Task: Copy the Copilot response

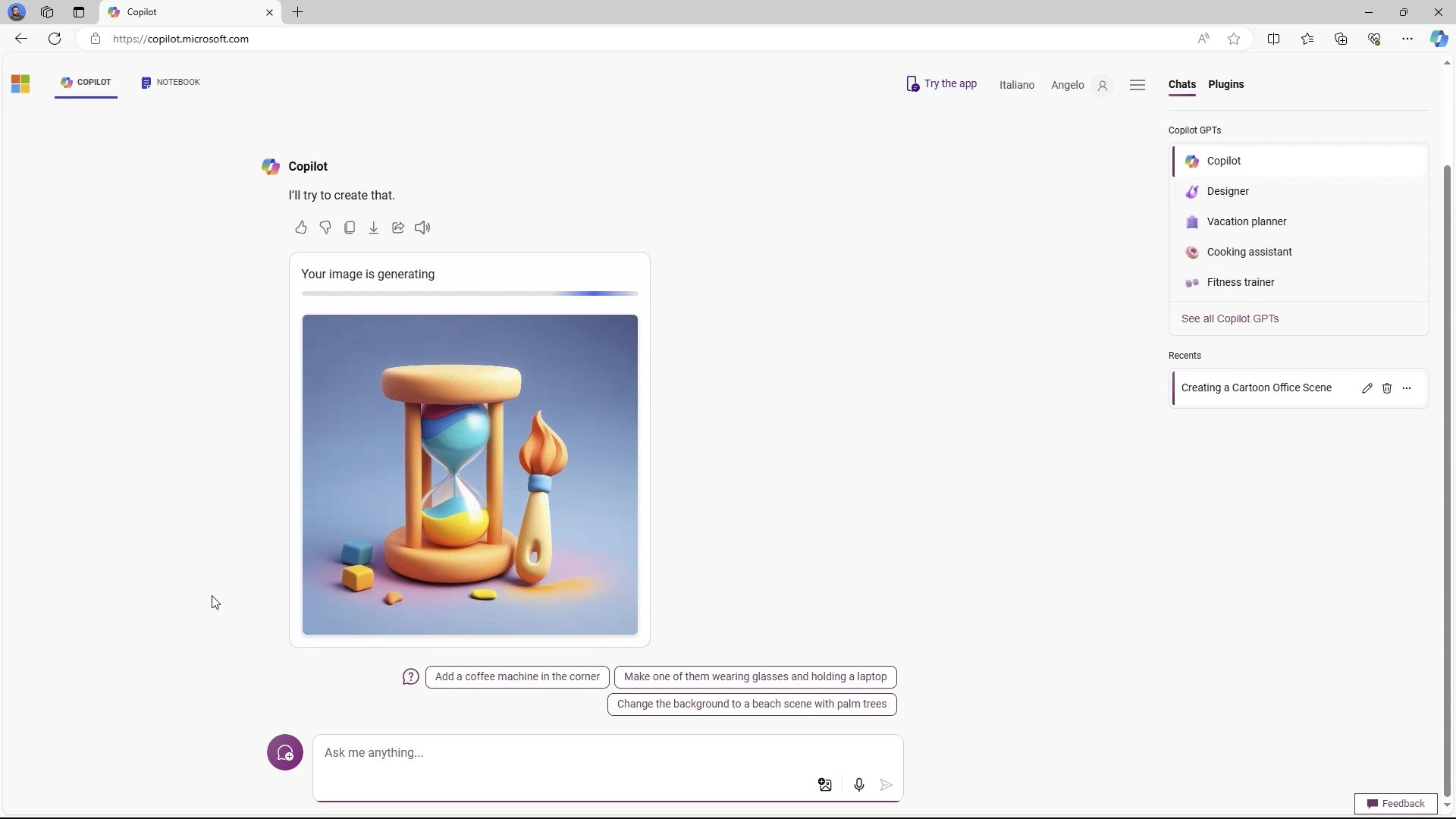Action: tap(350, 227)
